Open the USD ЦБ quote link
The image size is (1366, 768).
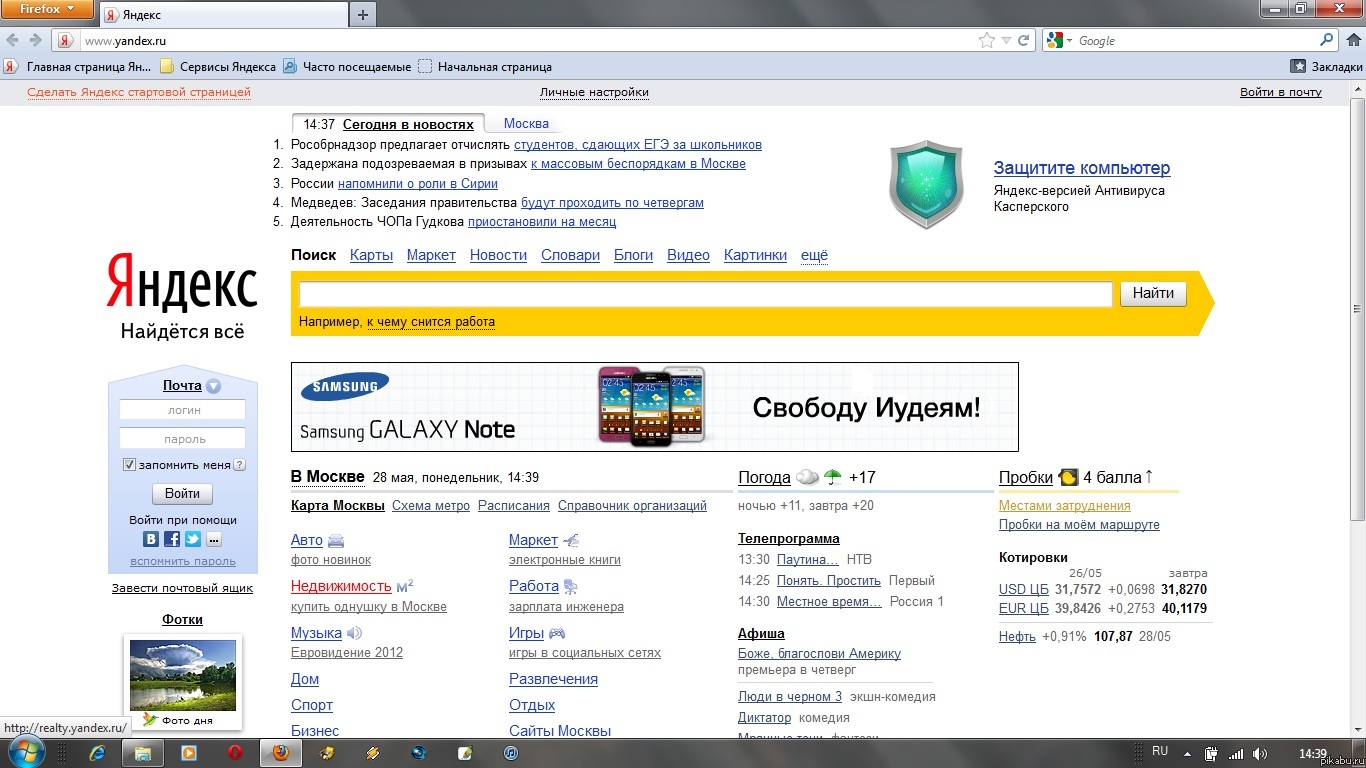[x=1024, y=589]
